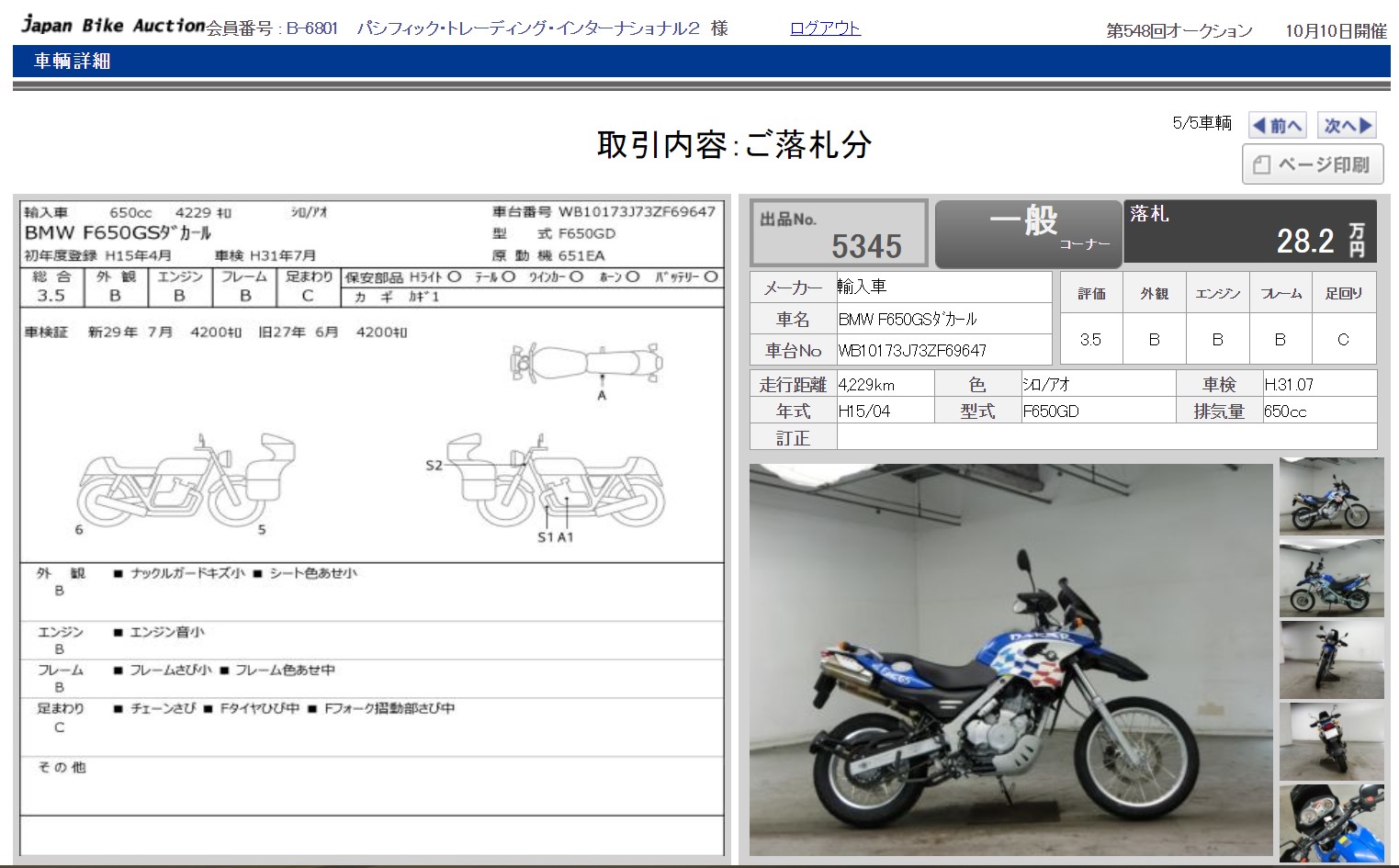This screenshot has width=1399, height=868.
Task: Select the fourth thumbnail showing rear view
Action: click(1331, 741)
